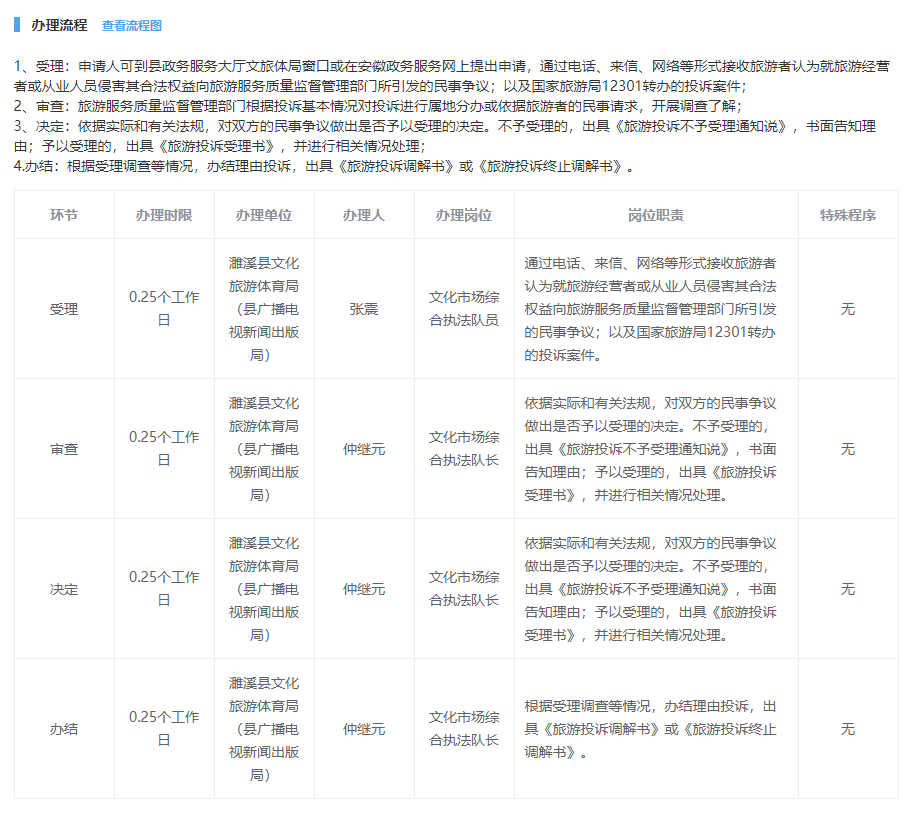Click 仲继元 in the 办结 row
The image size is (924, 820).
[x=364, y=729]
